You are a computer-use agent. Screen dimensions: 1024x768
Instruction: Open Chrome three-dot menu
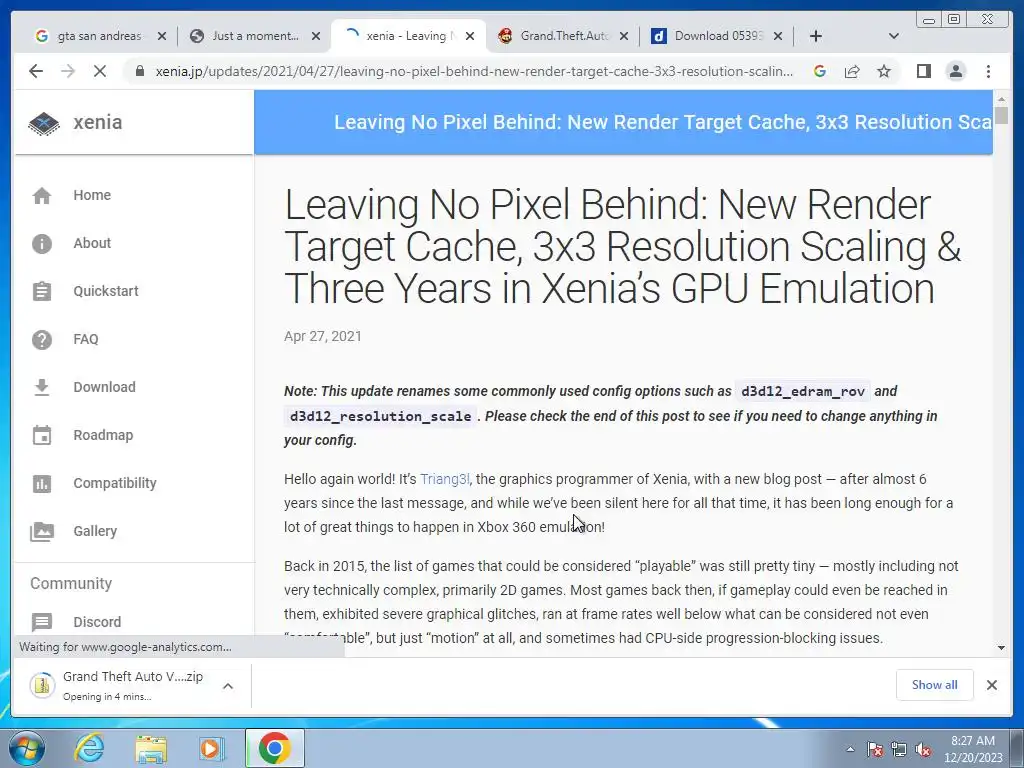[988, 71]
